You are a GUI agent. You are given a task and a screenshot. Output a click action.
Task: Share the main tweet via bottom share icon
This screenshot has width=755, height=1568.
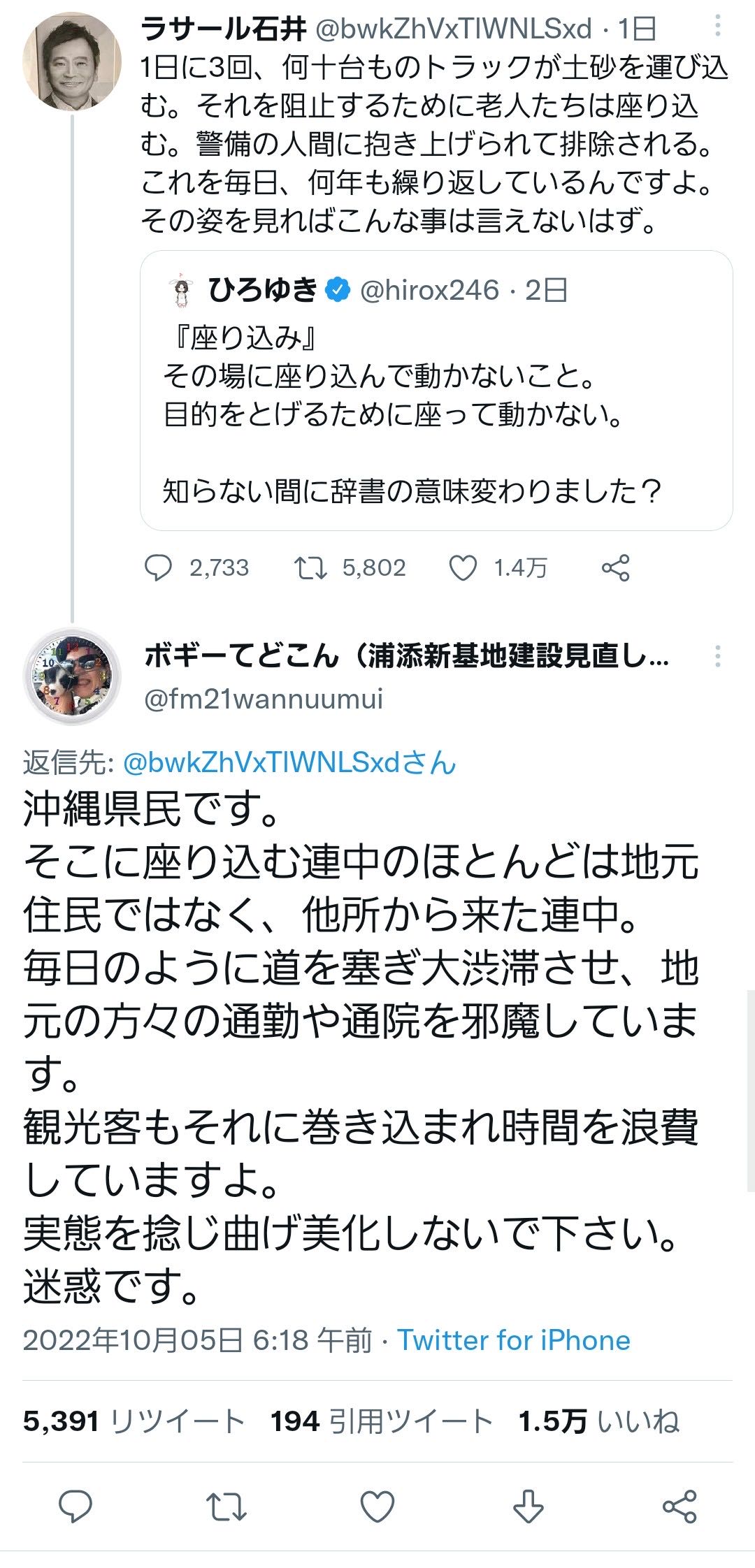(x=679, y=1506)
